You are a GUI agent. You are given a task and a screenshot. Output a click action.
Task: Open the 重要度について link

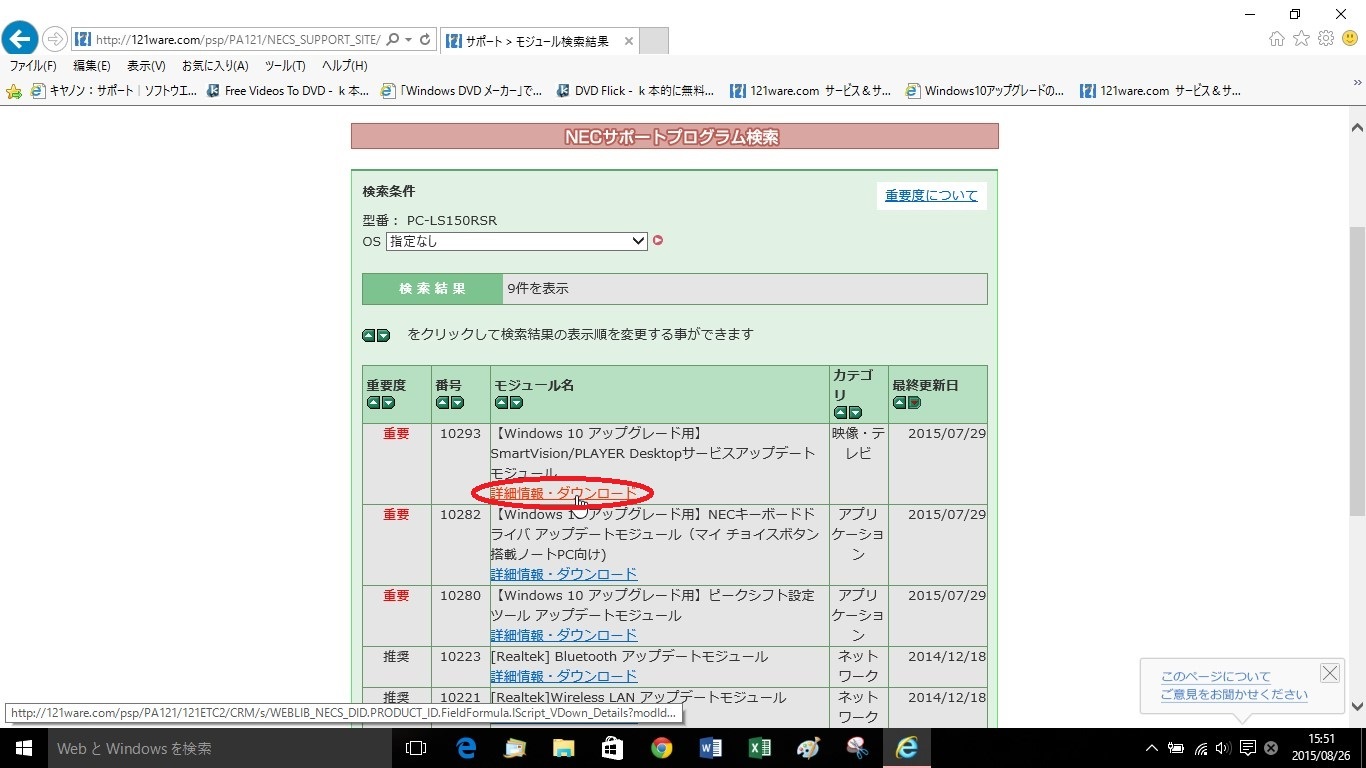(931, 195)
